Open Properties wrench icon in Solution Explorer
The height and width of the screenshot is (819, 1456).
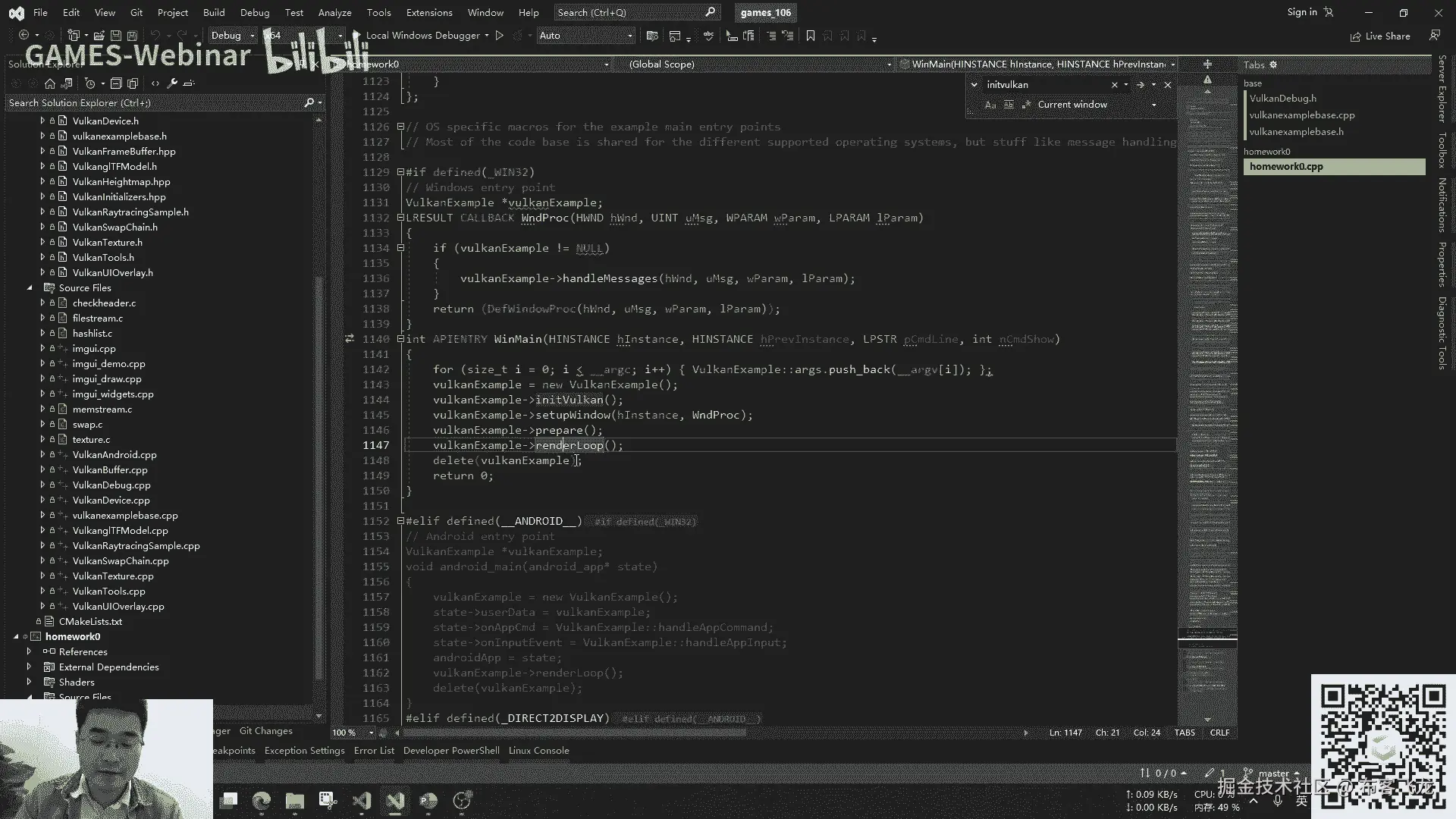click(172, 83)
